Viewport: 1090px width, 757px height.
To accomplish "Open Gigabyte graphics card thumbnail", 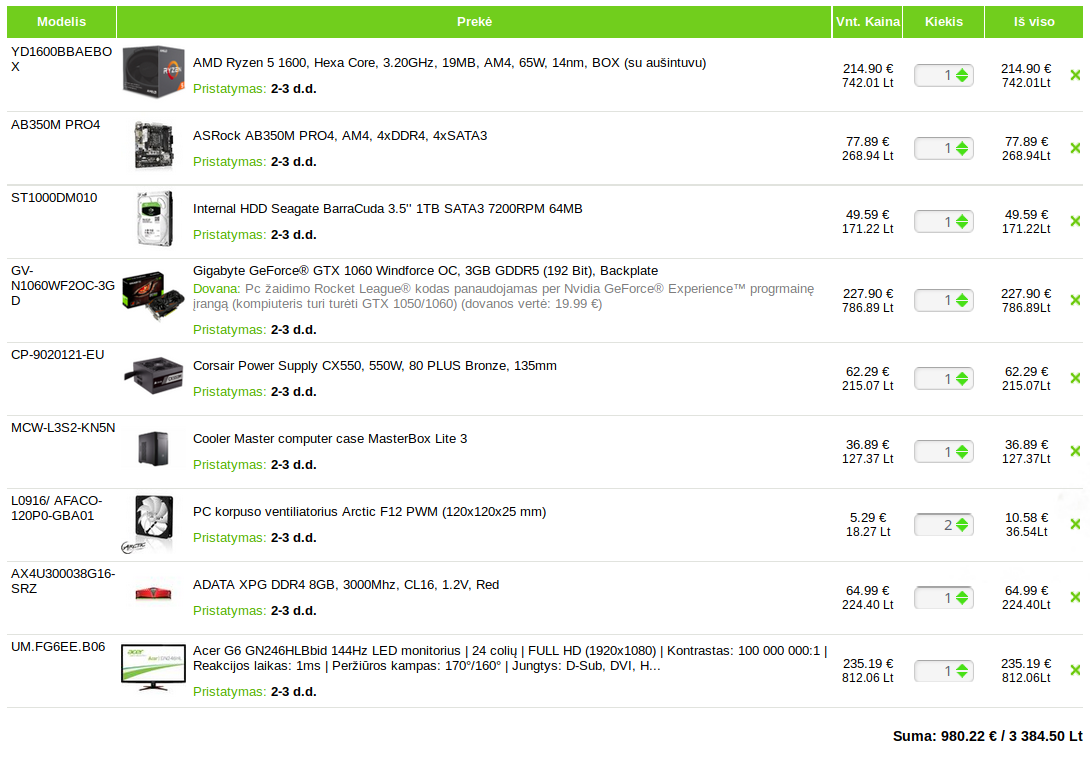I will coord(154,295).
